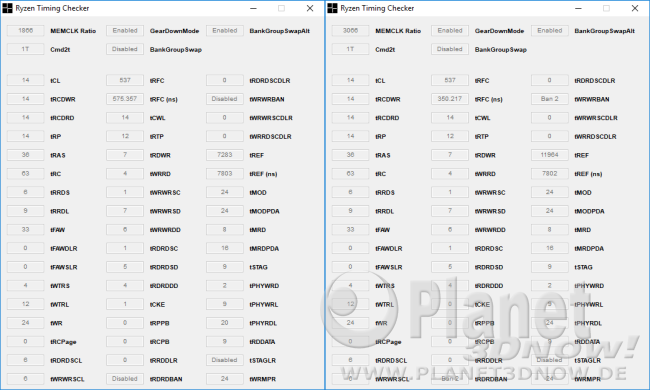Click the tRDRDBAN Disabled field in left window
The width and height of the screenshot is (650, 390).
(x=125, y=379)
